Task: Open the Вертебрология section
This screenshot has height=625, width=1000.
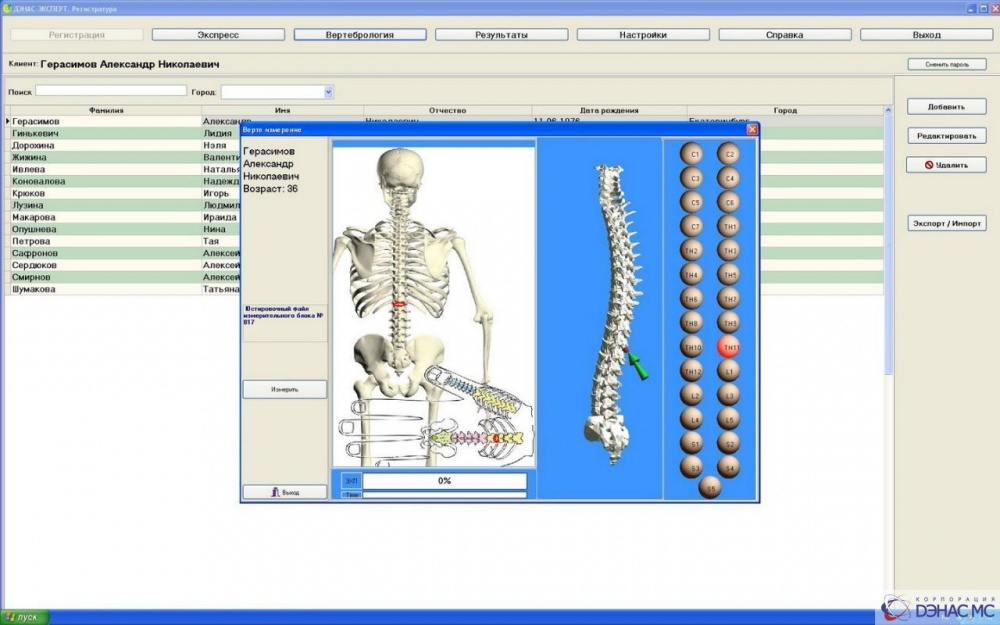Action: coord(360,35)
